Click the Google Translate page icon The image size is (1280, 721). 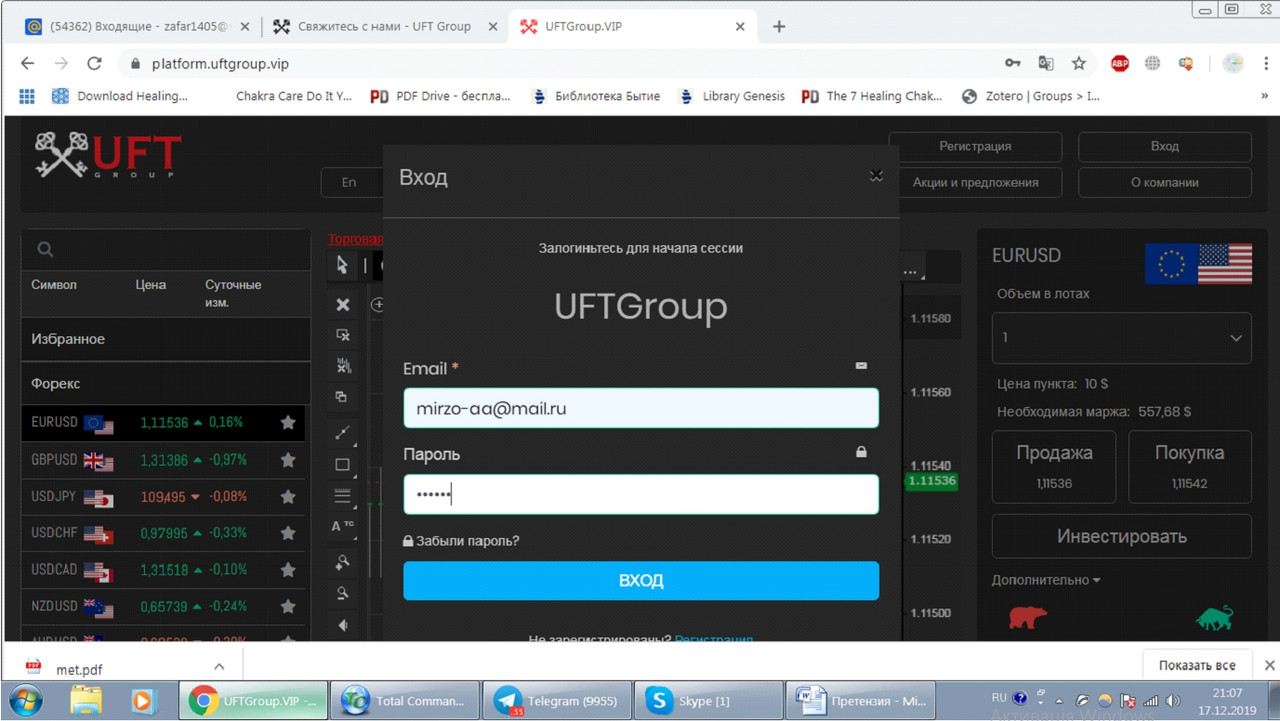(x=1046, y=63)
